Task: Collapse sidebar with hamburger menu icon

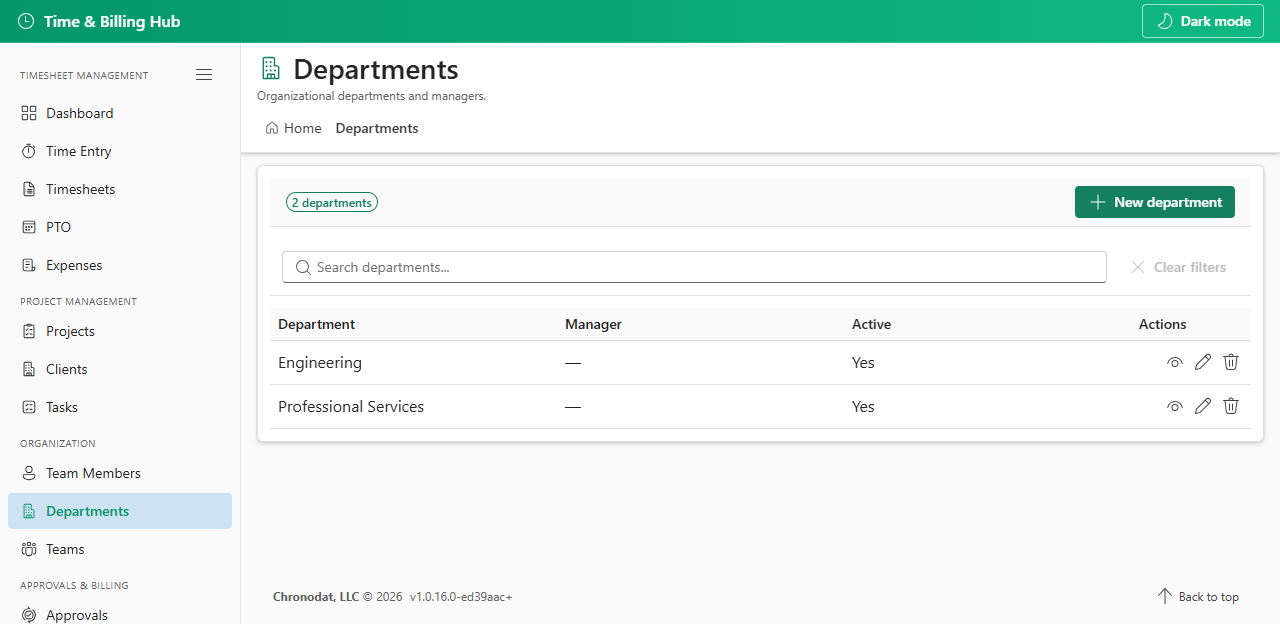Action: point(204,75)
